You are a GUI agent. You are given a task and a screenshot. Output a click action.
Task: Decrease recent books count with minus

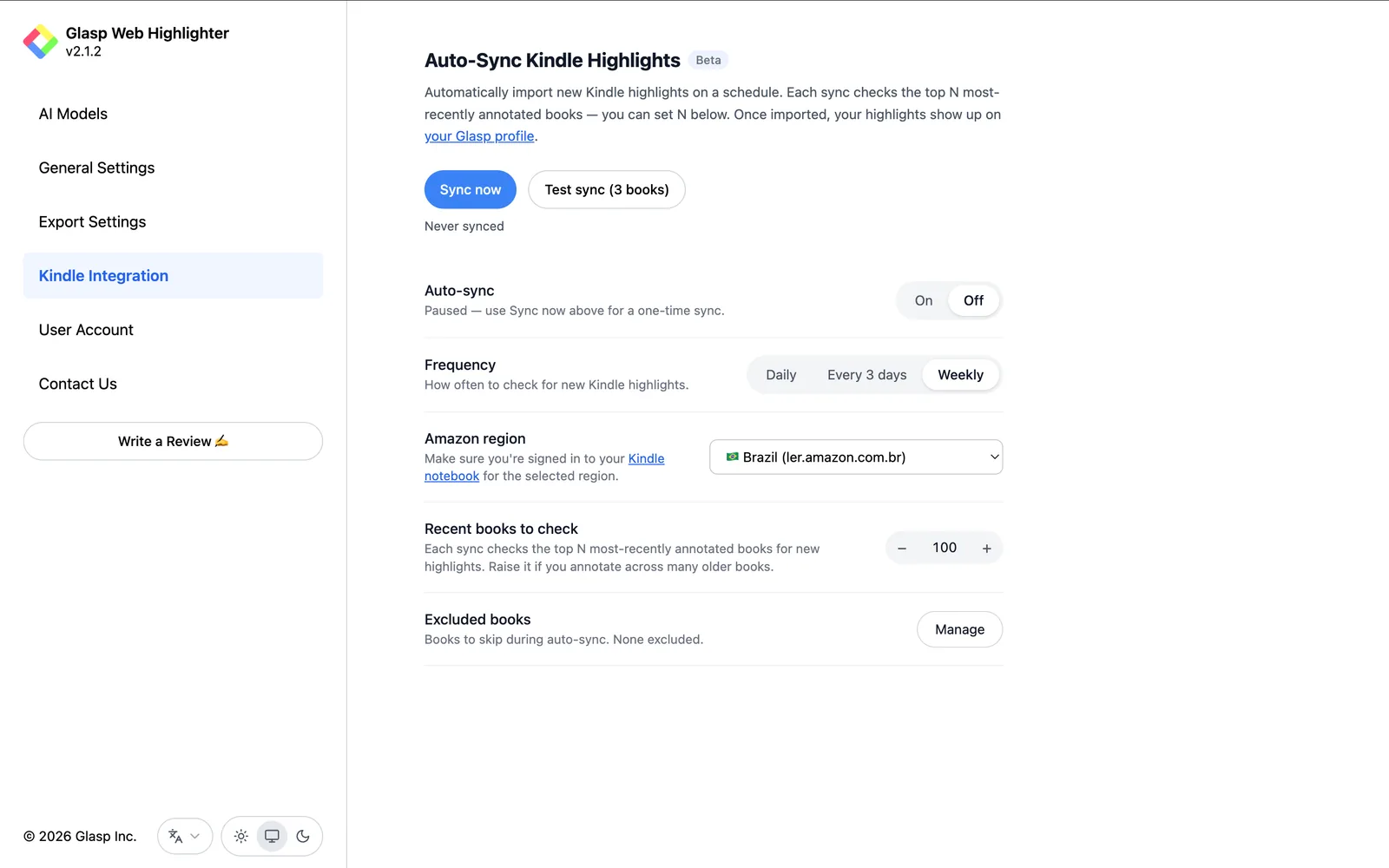902,549
